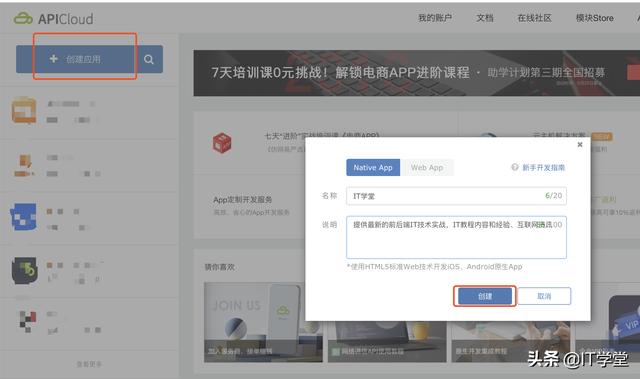This screenshot has height=379, width=640.
Task: Click the help icon beside 新手开发指南
Action: [515, 167]
